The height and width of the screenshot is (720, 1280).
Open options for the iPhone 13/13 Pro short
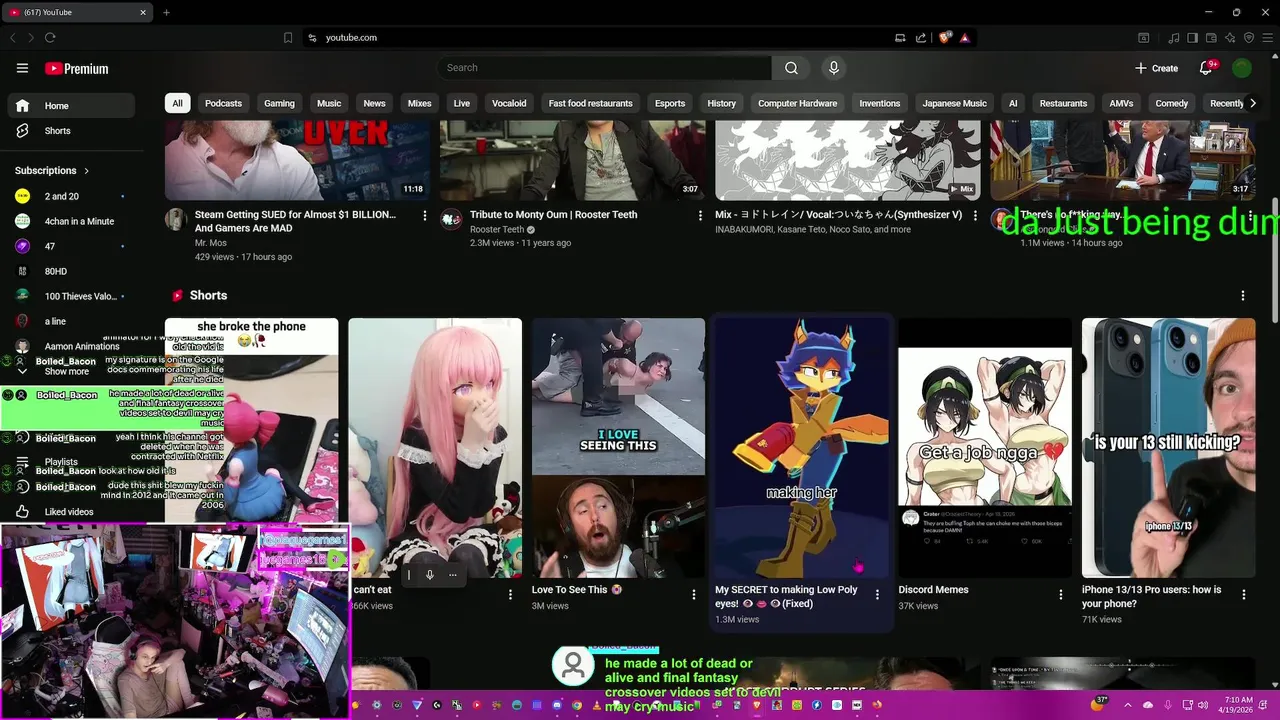coord(1244,594)
